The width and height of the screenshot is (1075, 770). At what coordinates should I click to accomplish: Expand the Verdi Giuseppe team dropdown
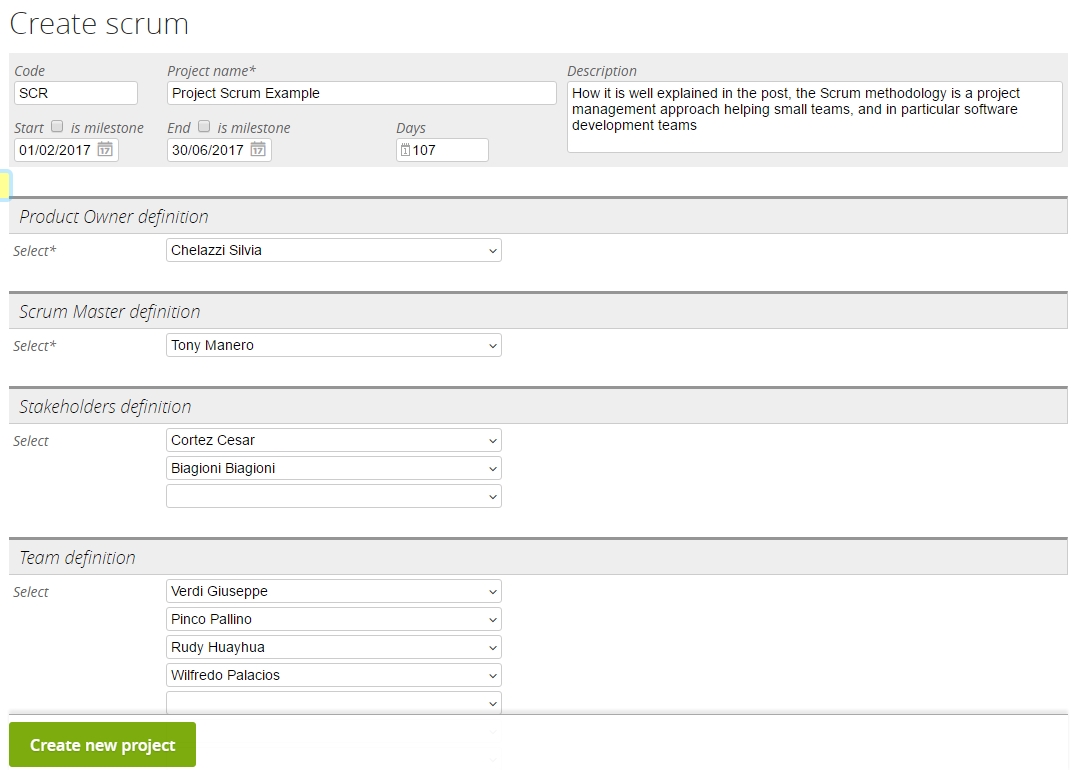click(x=334, y=591)
